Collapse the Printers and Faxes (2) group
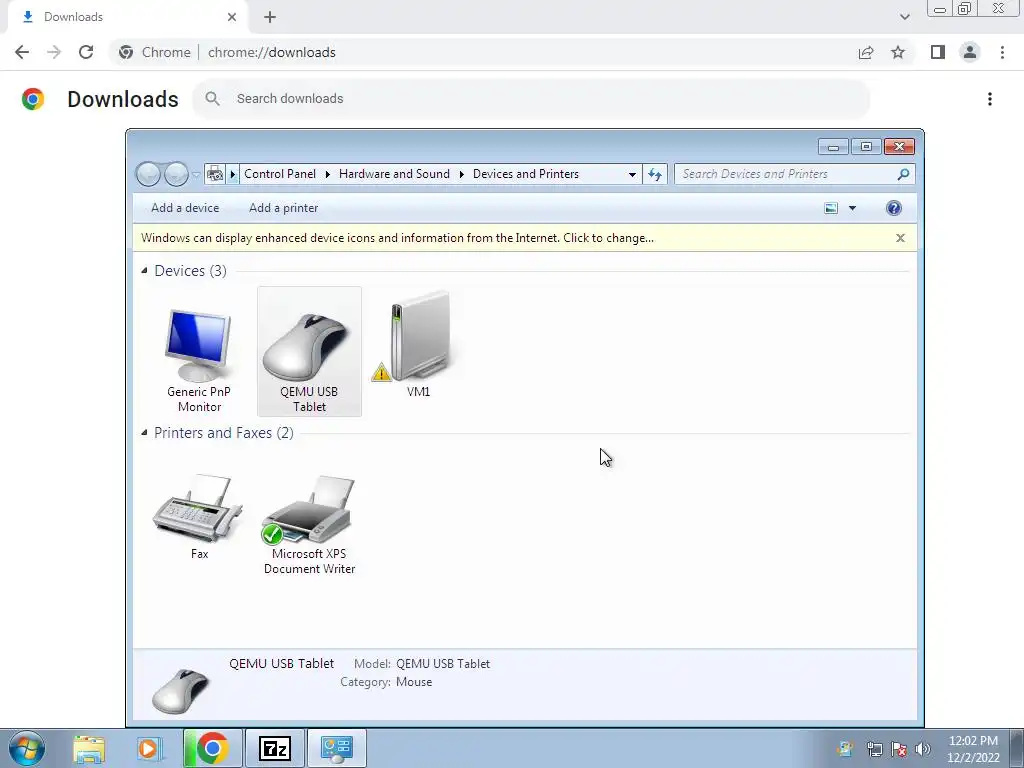The height and width of the screenshot is (768, 1024). coord(144,432)
